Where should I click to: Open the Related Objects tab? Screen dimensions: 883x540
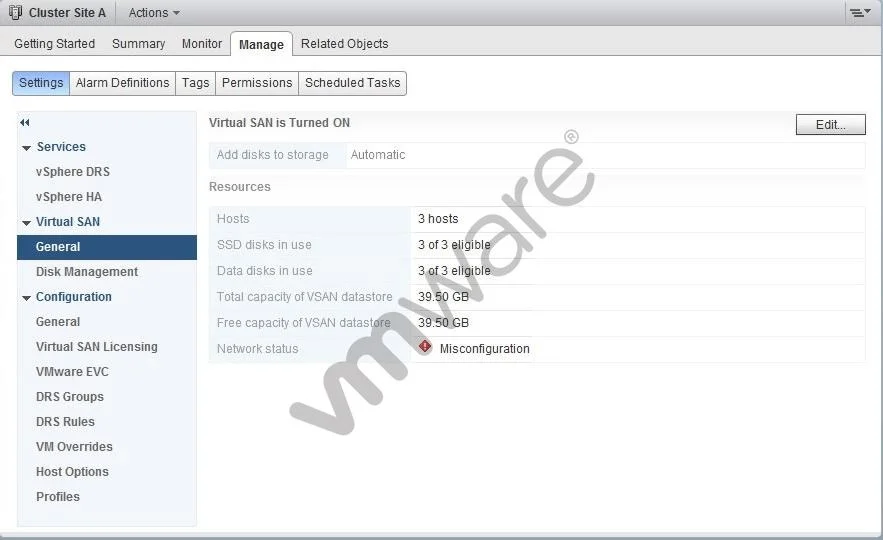click(x=345, y=43)
